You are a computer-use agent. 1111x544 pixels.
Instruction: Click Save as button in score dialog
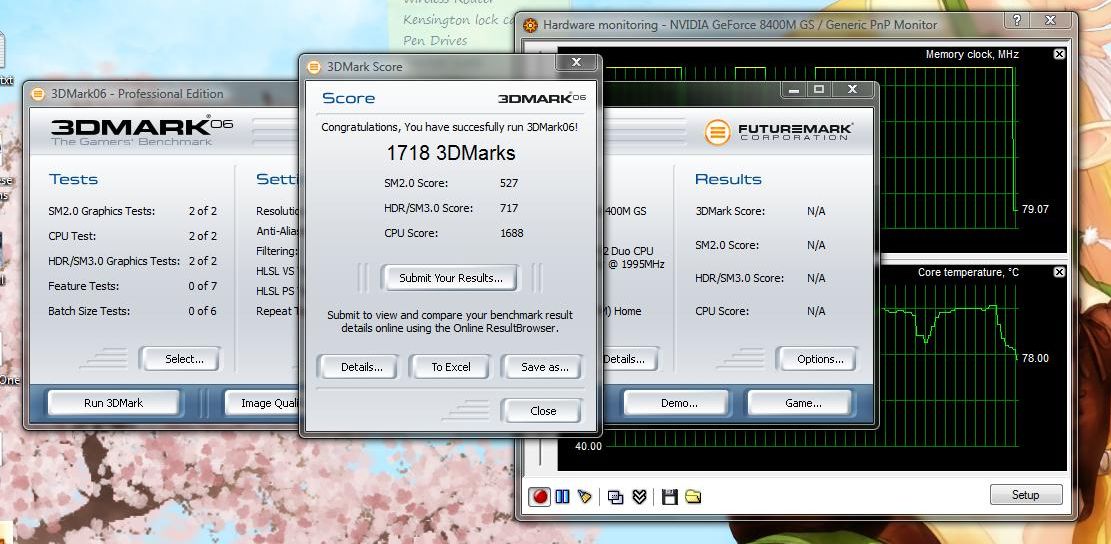click(x=544, y=368)
